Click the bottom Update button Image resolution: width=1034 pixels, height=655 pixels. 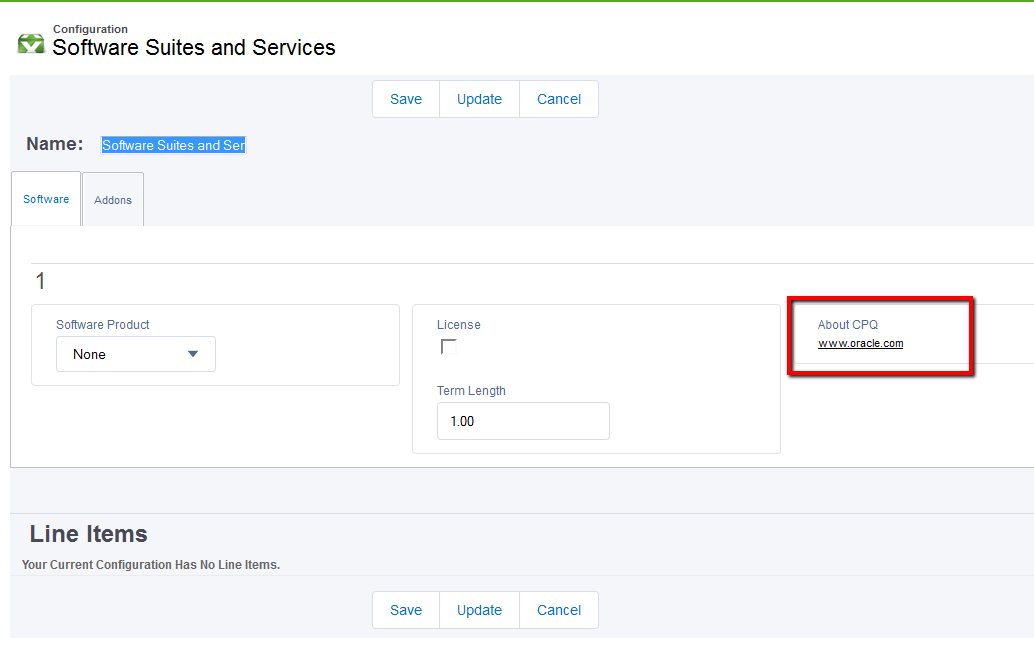(479, 610)
